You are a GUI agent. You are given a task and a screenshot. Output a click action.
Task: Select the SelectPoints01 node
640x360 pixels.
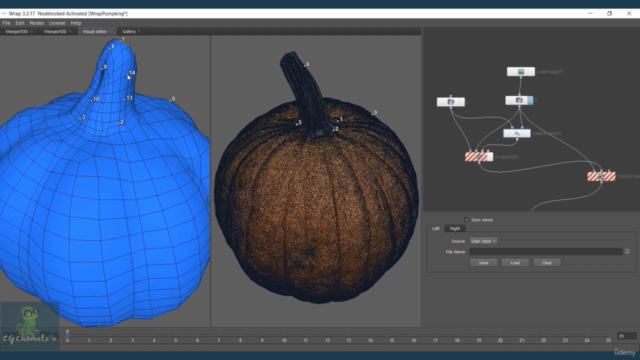pyautogui.click(x=517, y=133)
